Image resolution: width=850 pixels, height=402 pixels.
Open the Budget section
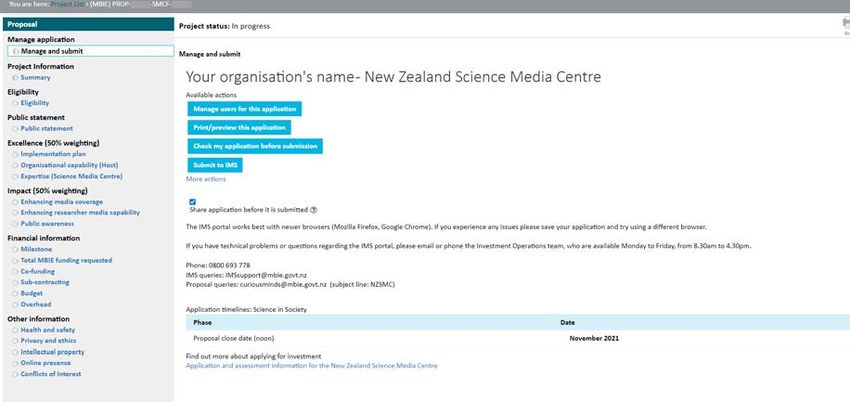click(31, 293)
